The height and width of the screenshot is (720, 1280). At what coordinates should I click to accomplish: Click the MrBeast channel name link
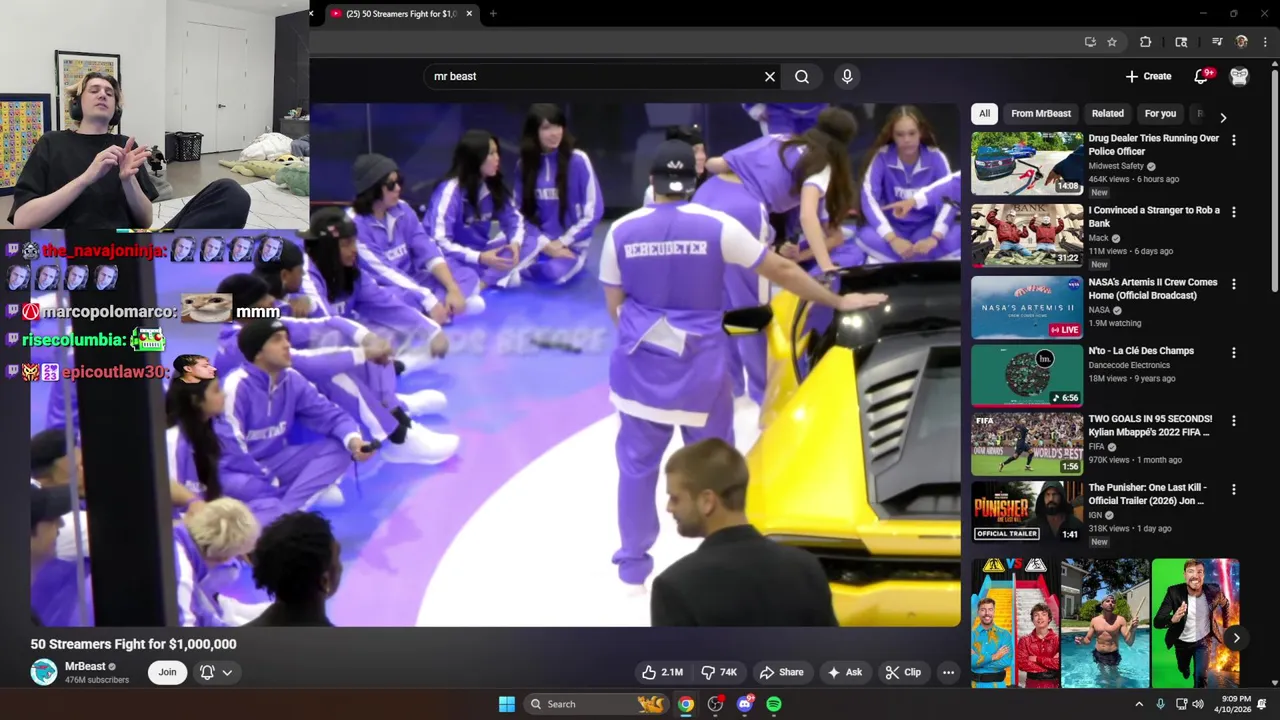85,666
